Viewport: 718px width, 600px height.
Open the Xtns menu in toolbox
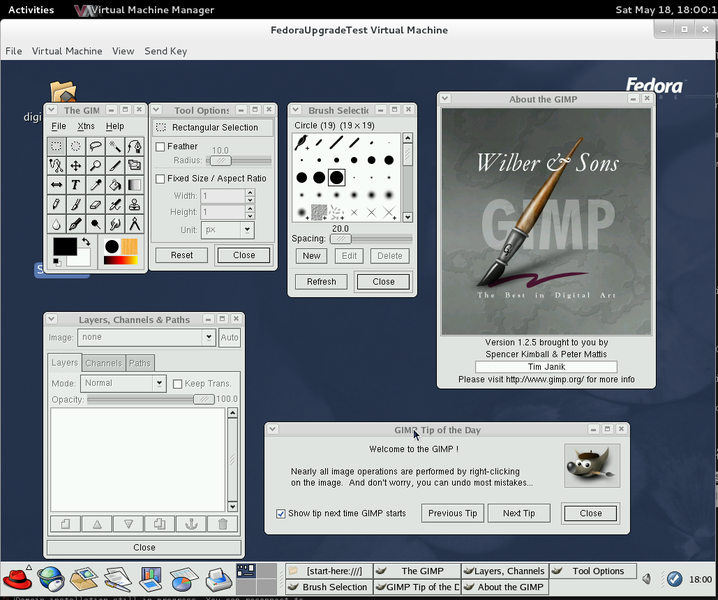(x=86, y=126)
